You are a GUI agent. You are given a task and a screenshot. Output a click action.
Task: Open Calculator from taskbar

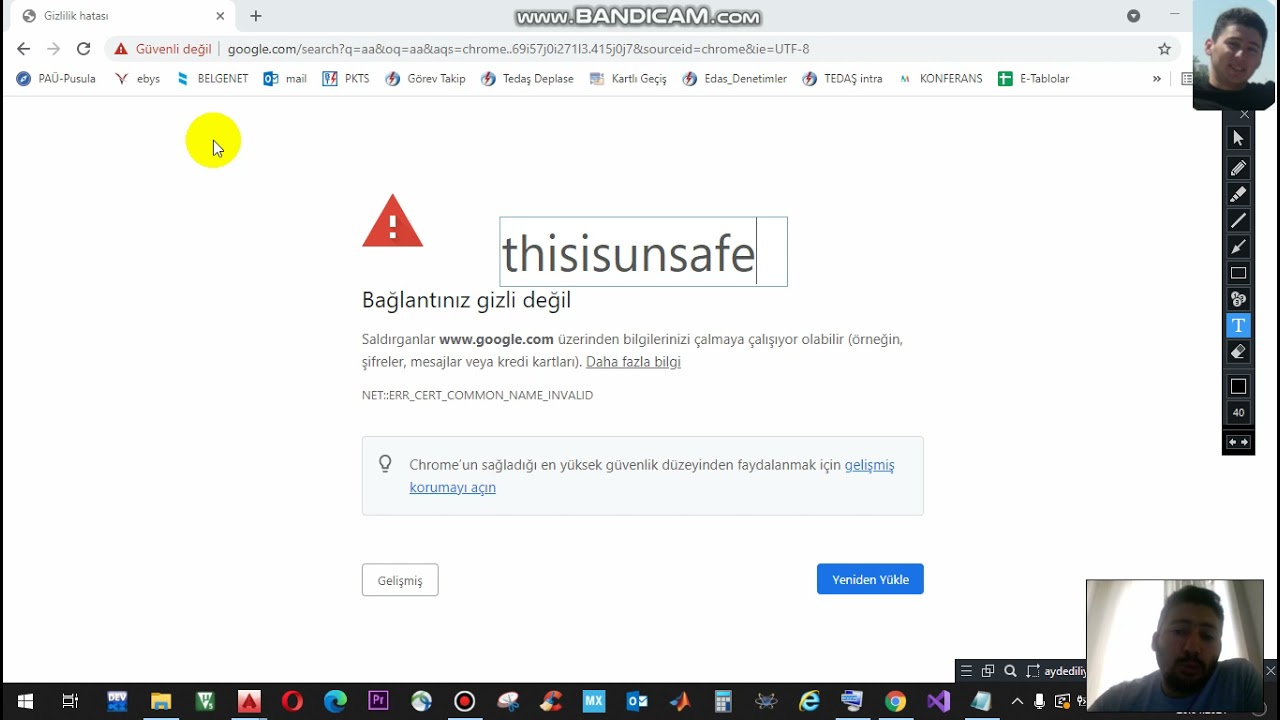coord(723,701)
